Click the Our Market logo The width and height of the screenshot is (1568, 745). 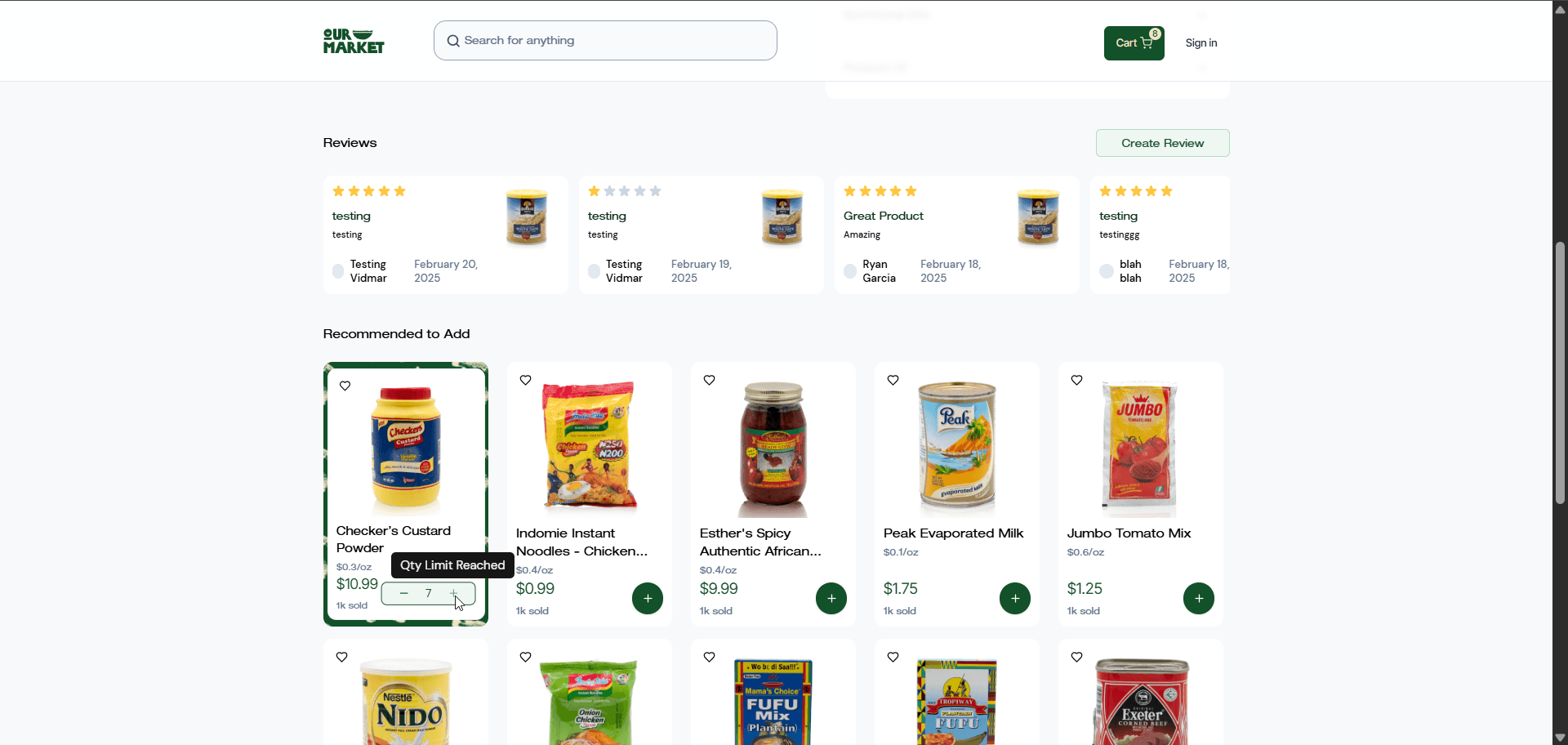(354, 42)
